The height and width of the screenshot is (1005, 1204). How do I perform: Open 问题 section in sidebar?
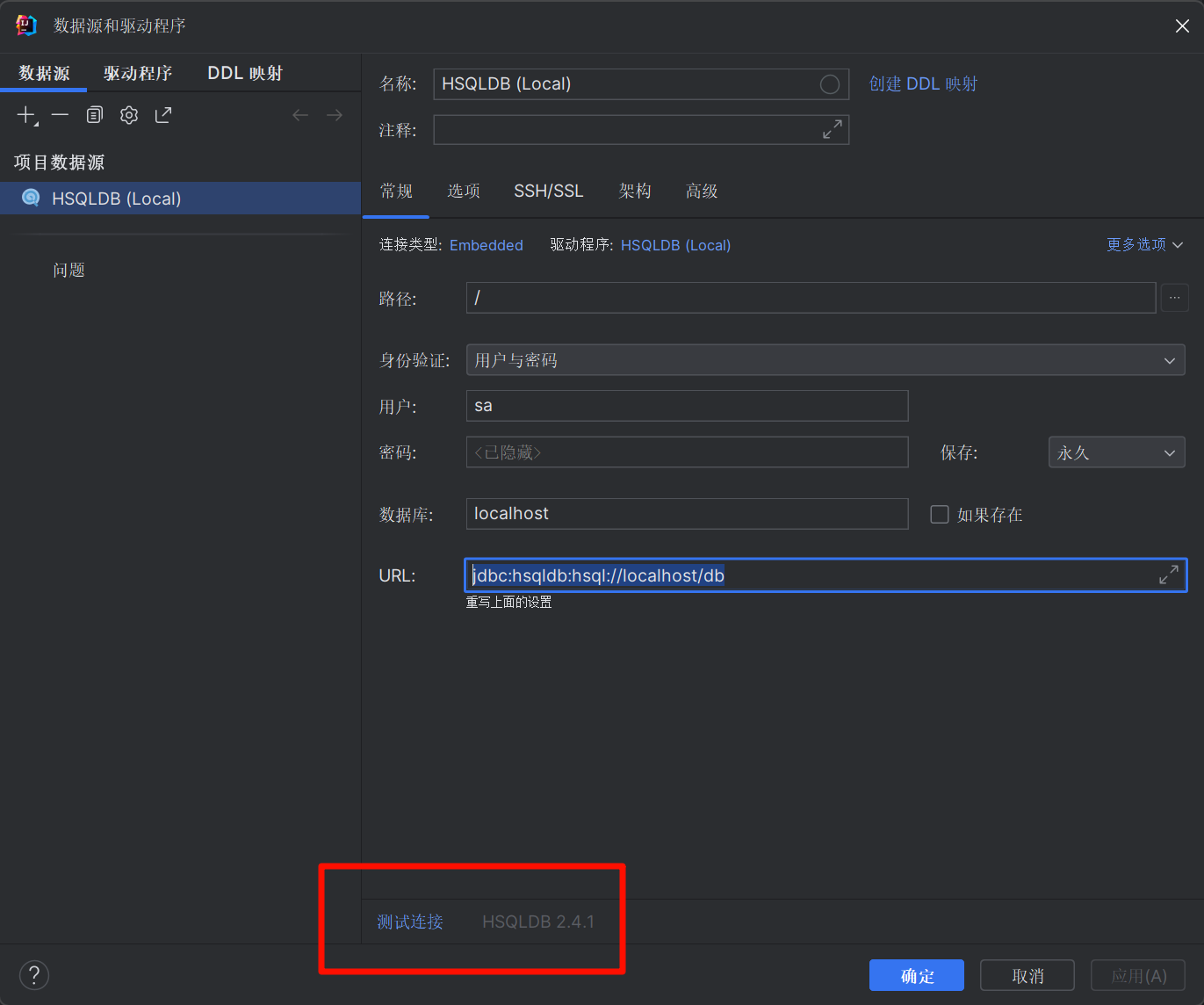tap(68, 270)
